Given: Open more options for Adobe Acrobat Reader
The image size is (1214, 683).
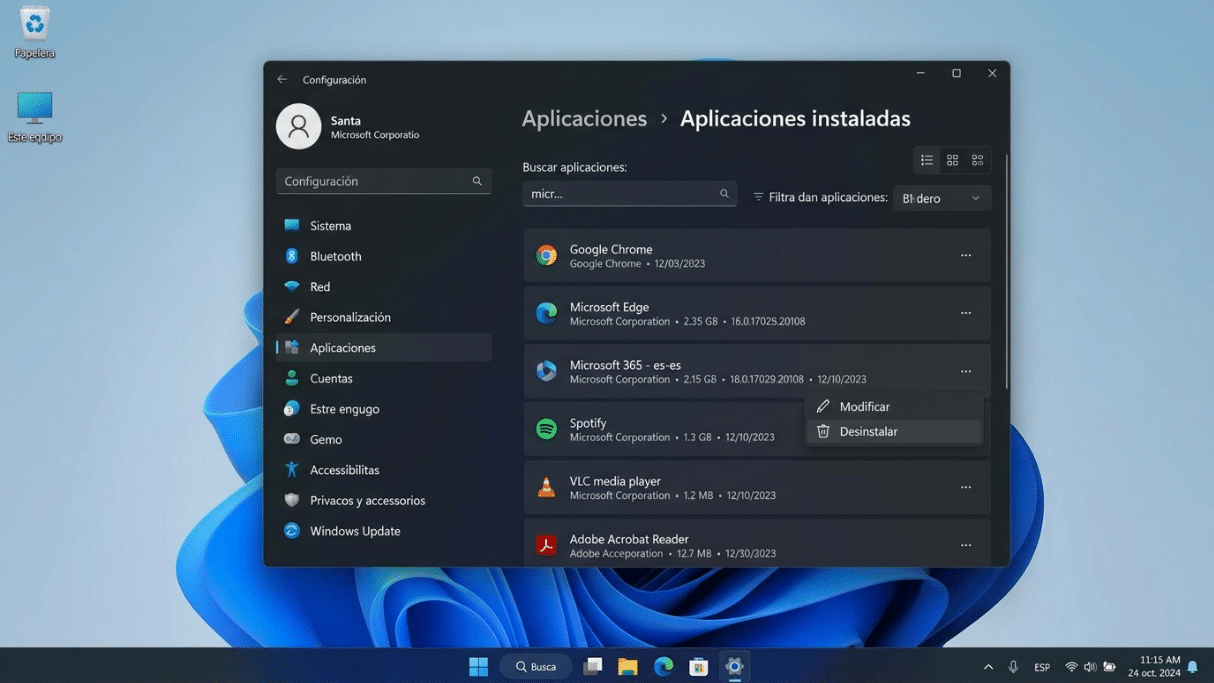Looking at the screenshot, I should tap(966, 545).
